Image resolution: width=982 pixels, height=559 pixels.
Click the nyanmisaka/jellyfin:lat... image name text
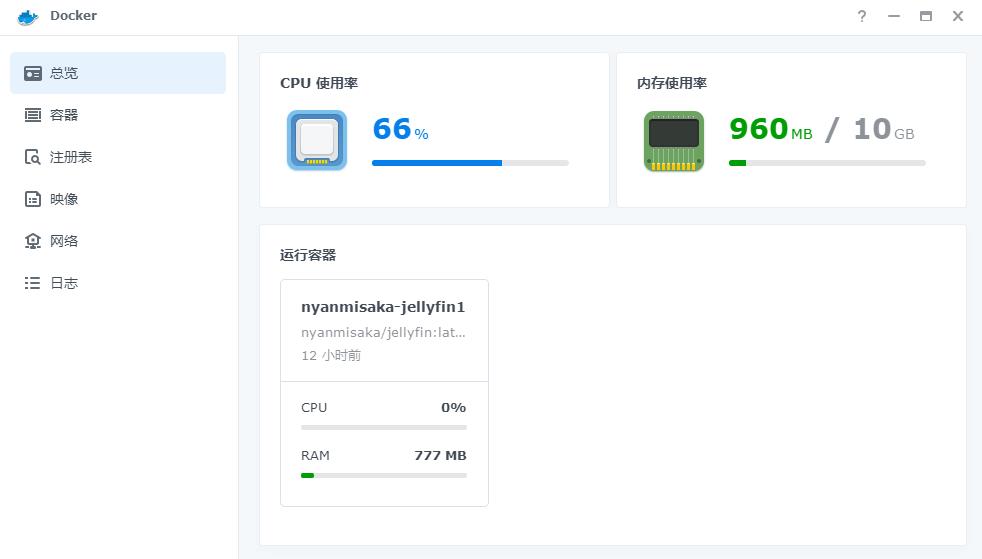[x=383, y=332]
